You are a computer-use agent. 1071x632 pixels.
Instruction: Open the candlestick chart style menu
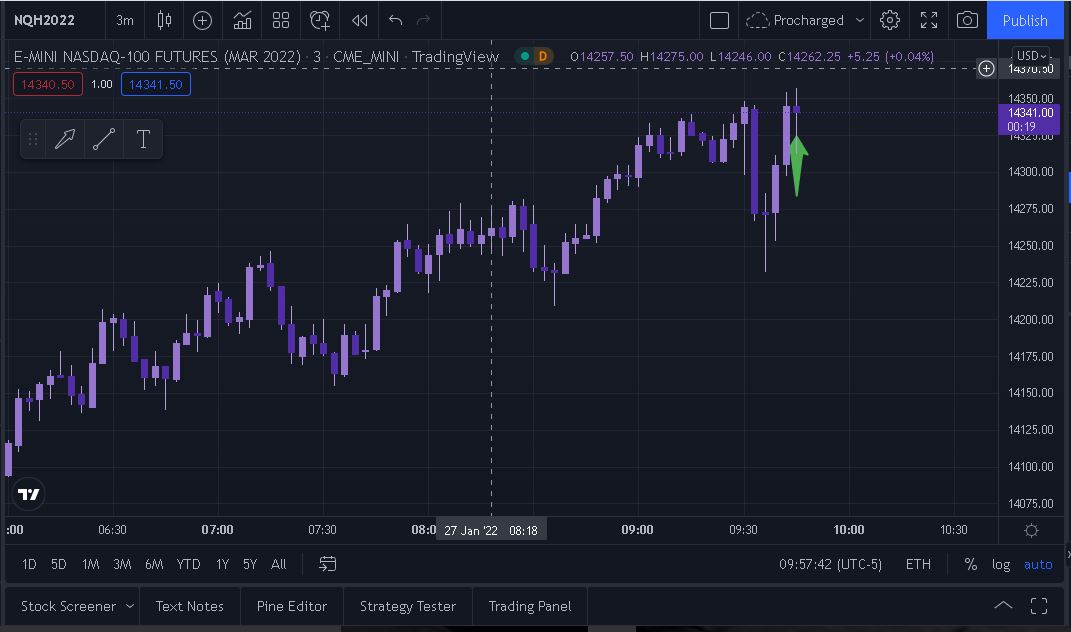(x=165, y=20)
